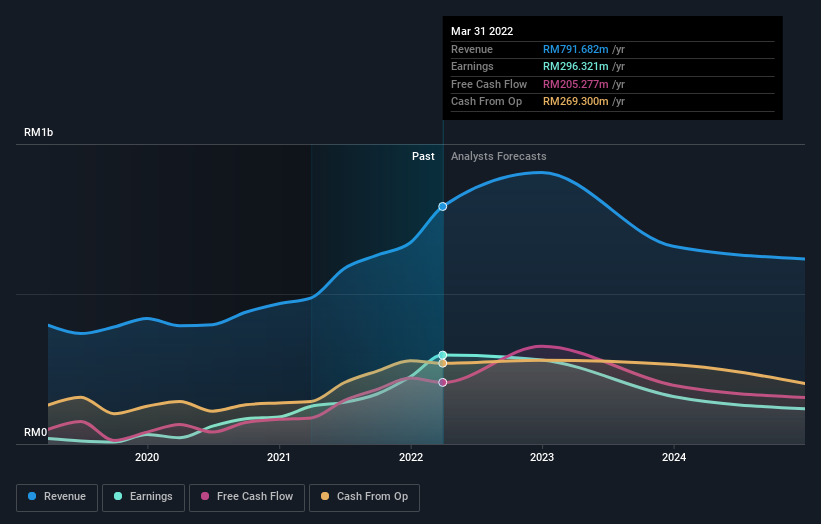Select the 2022 x-axis label

(x=410, y=457)
